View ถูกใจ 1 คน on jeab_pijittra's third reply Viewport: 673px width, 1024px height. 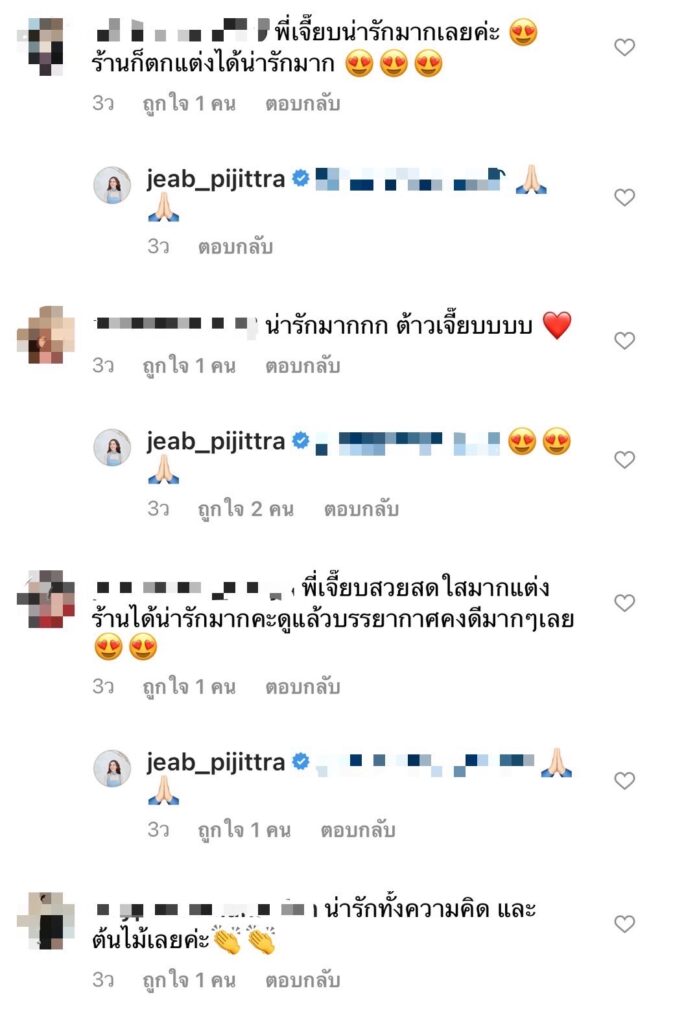point(244,829)
